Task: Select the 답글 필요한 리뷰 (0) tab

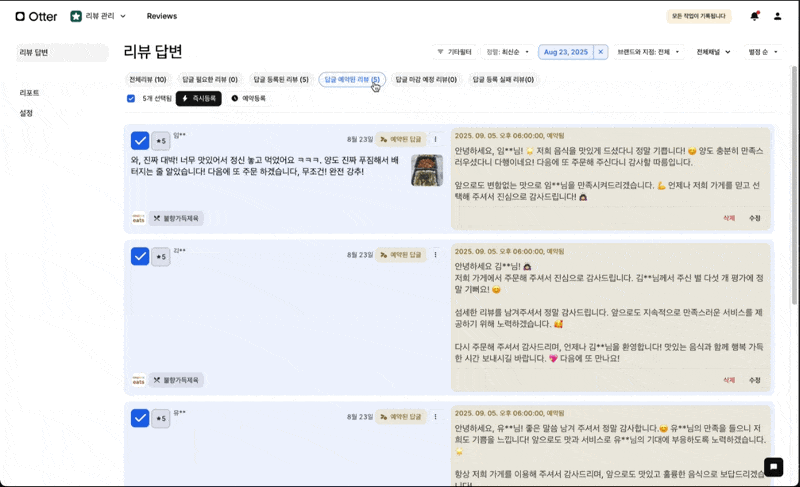Action: click(210, 80)
